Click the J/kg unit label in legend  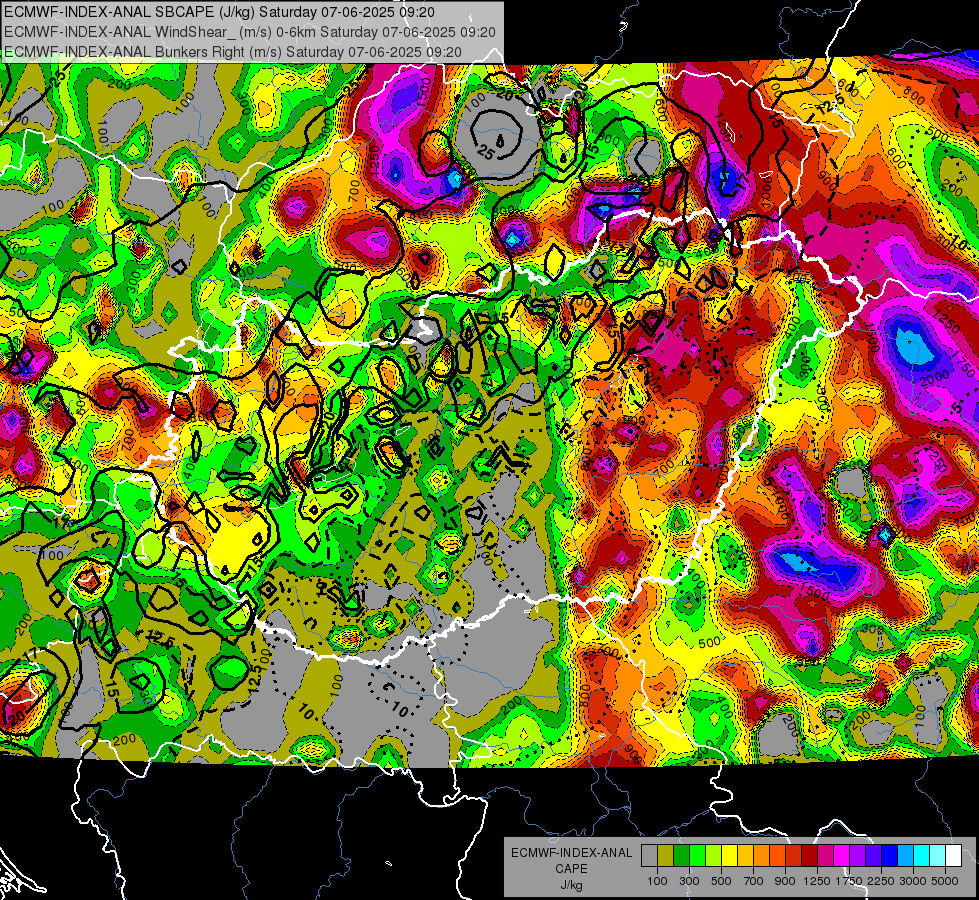pyautogui.click(x=571, y=885)
